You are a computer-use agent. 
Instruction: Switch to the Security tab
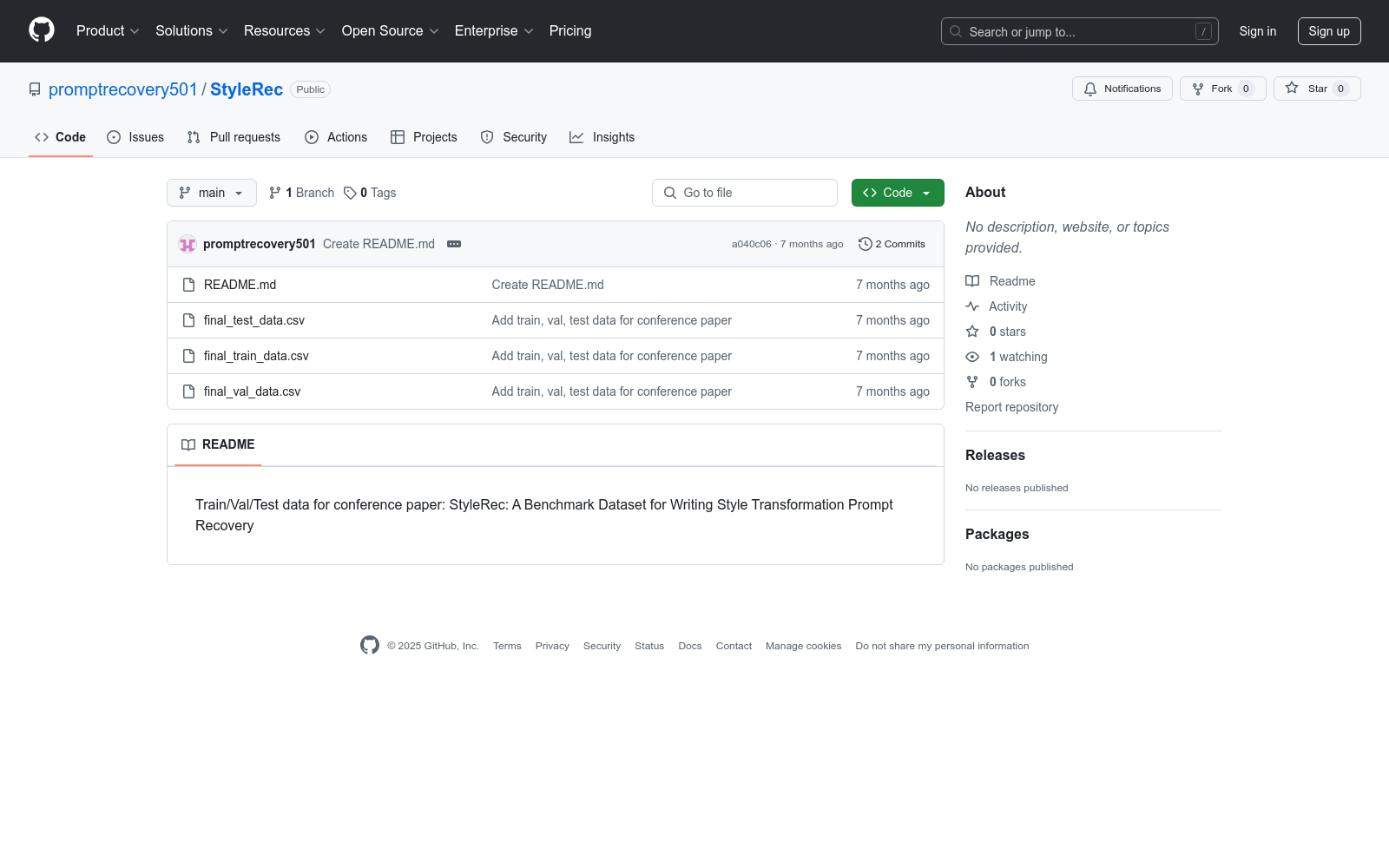click(x=514, y=137)
